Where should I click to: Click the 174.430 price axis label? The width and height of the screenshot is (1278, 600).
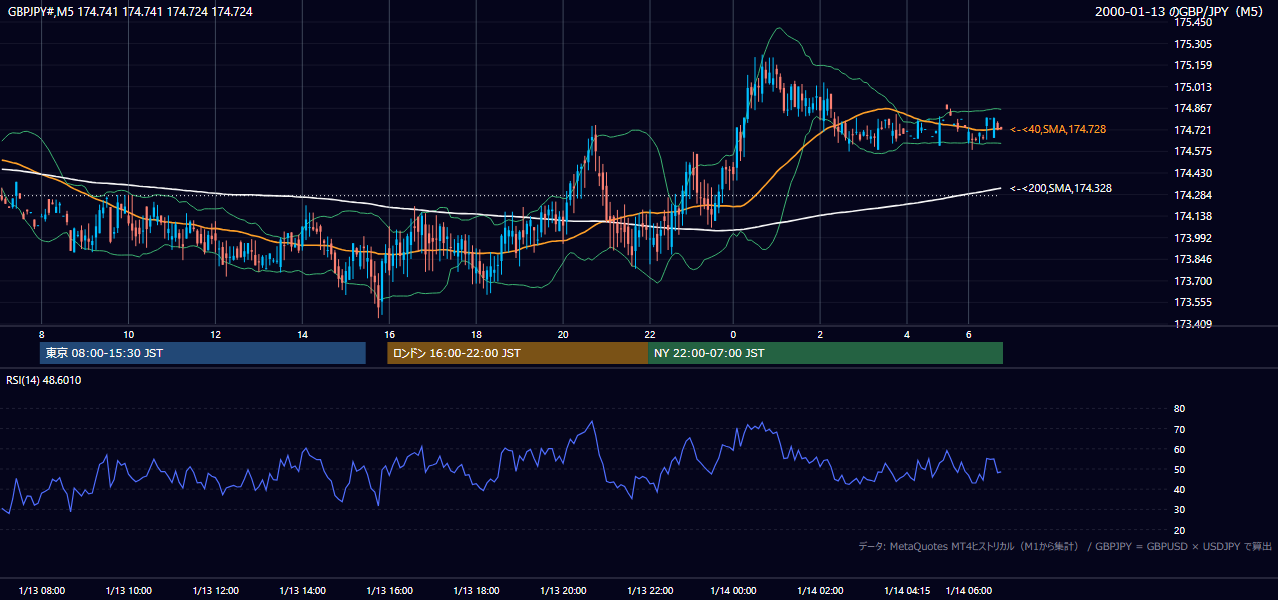tap(1192, 173)
